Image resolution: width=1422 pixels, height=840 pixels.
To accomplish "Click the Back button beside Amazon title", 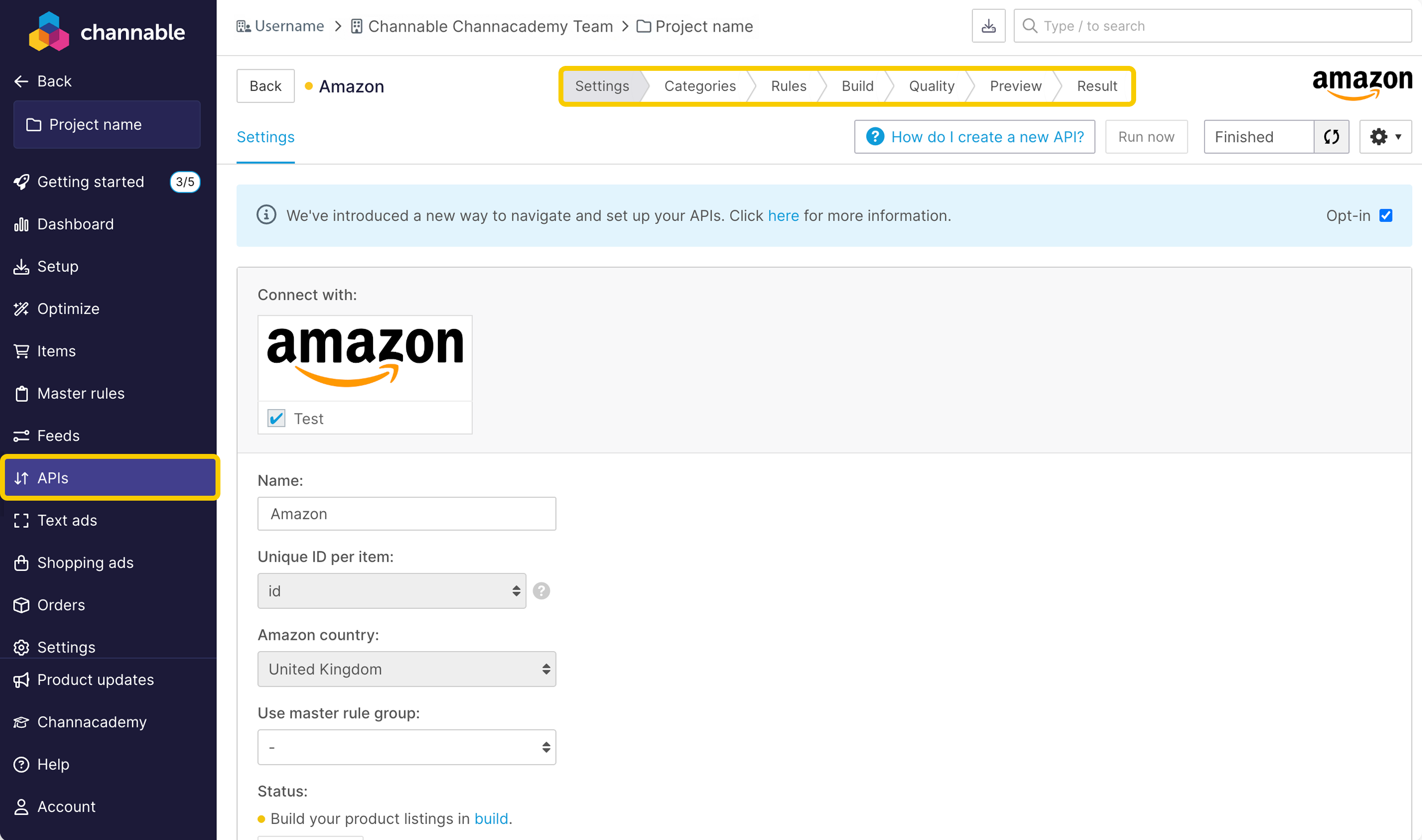I will pos(266,86).
